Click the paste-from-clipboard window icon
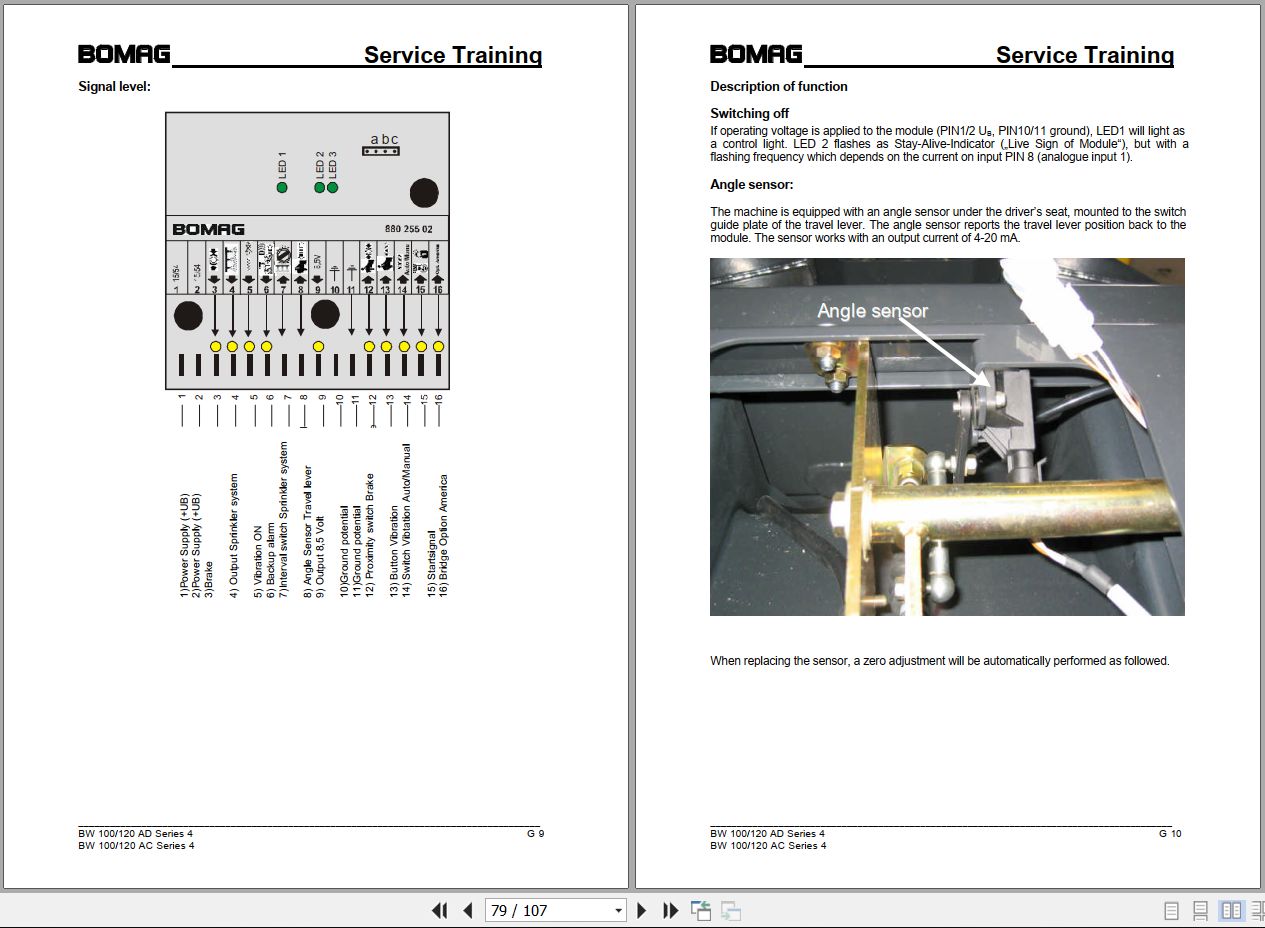 [701, 910]
